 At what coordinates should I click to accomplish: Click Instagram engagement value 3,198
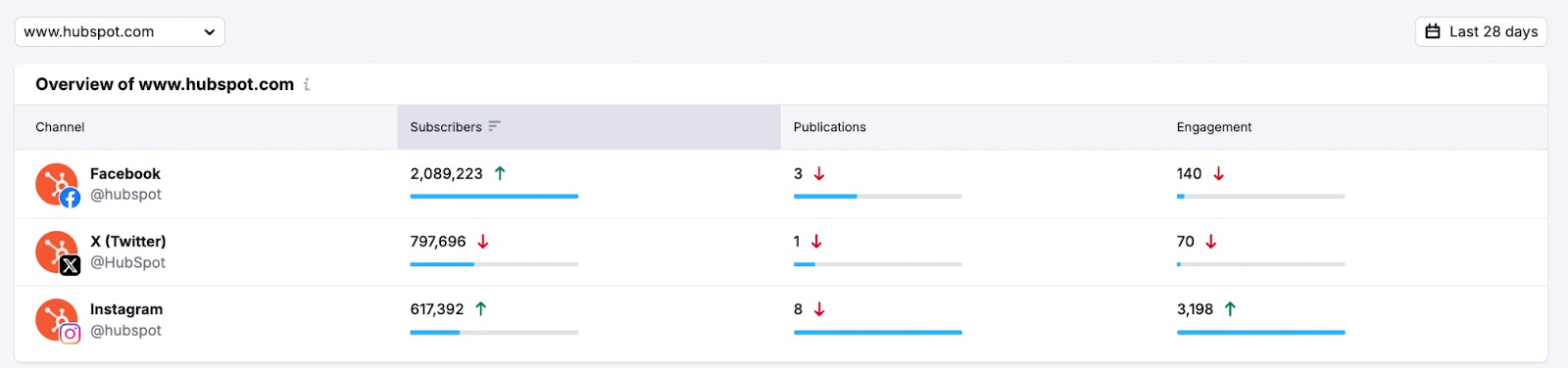click(1195, 309)
